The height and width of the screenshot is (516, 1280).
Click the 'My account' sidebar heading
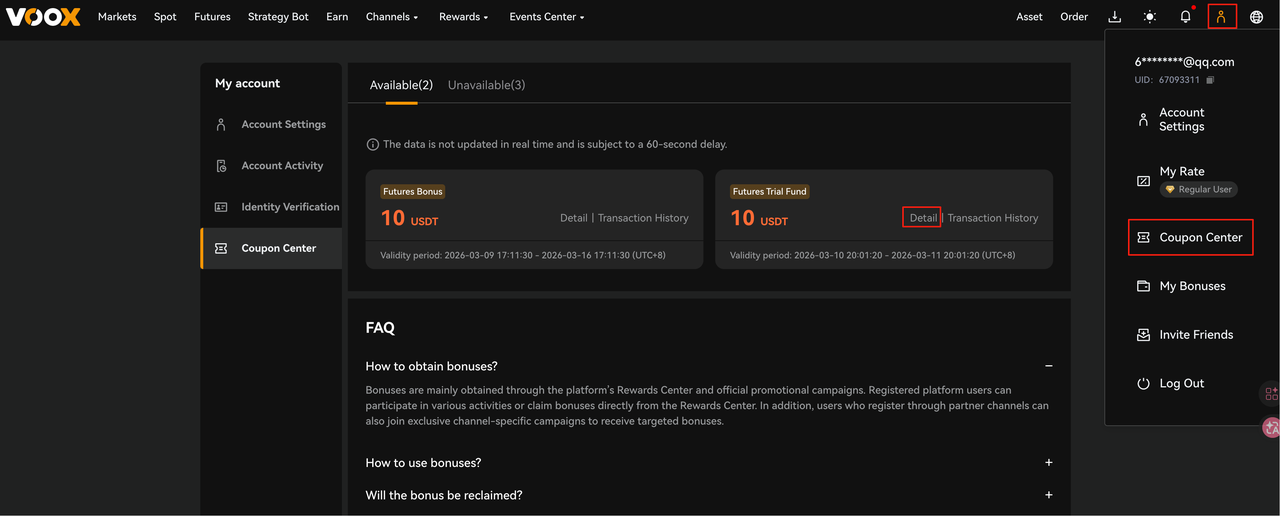[247, 83]
